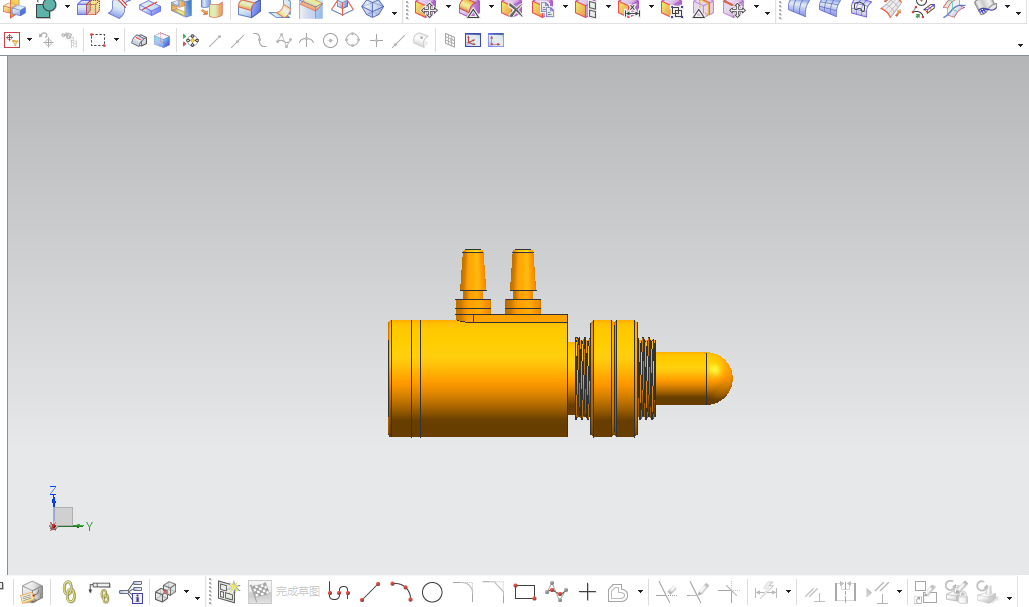
Task: Toggle the Arc Center snap option
Action: click(x=330, y=41)
